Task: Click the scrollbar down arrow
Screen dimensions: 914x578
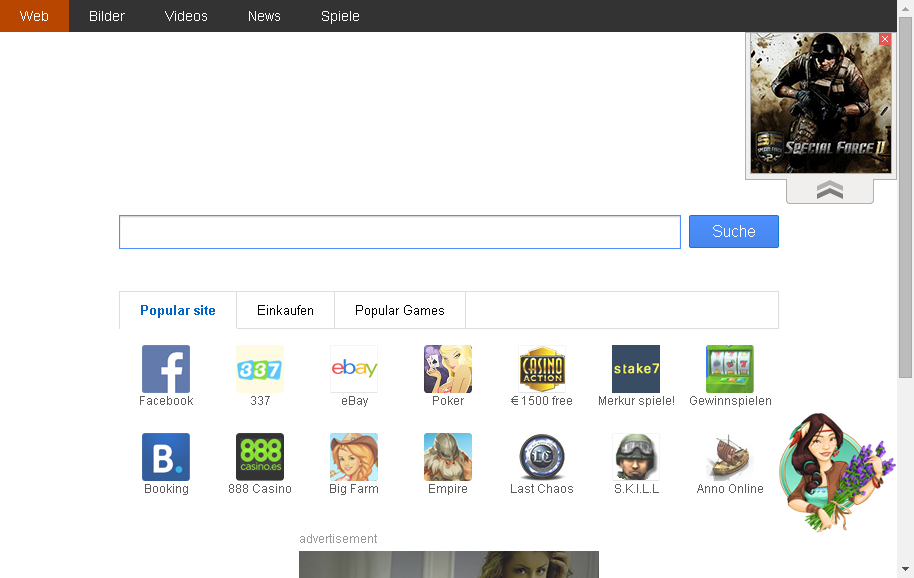Action: click(905, 569)
